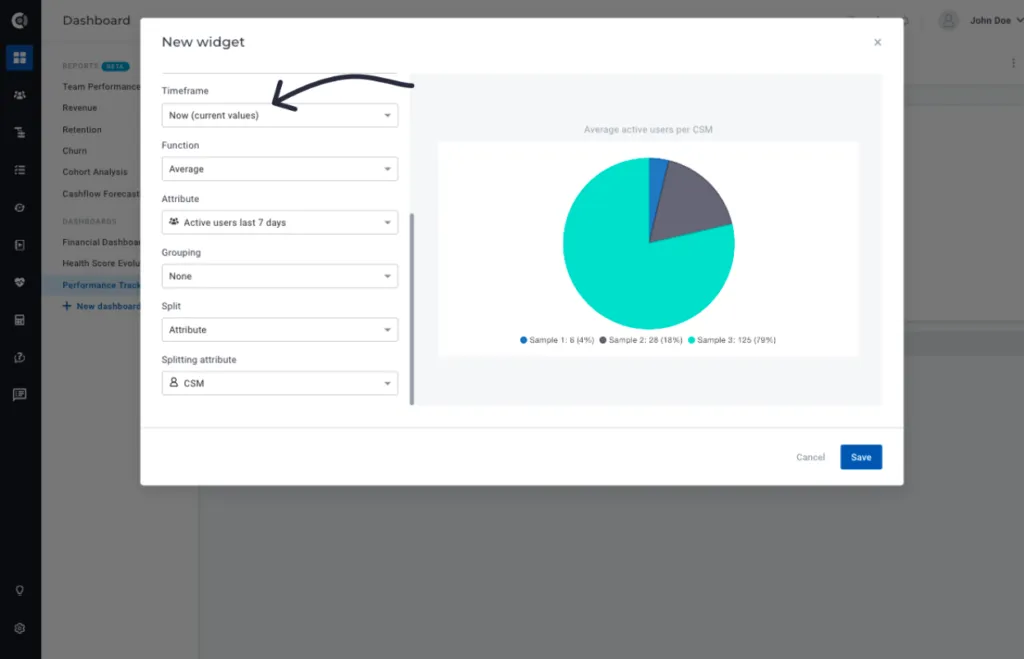Open the Revenue report

click(80, 108)
